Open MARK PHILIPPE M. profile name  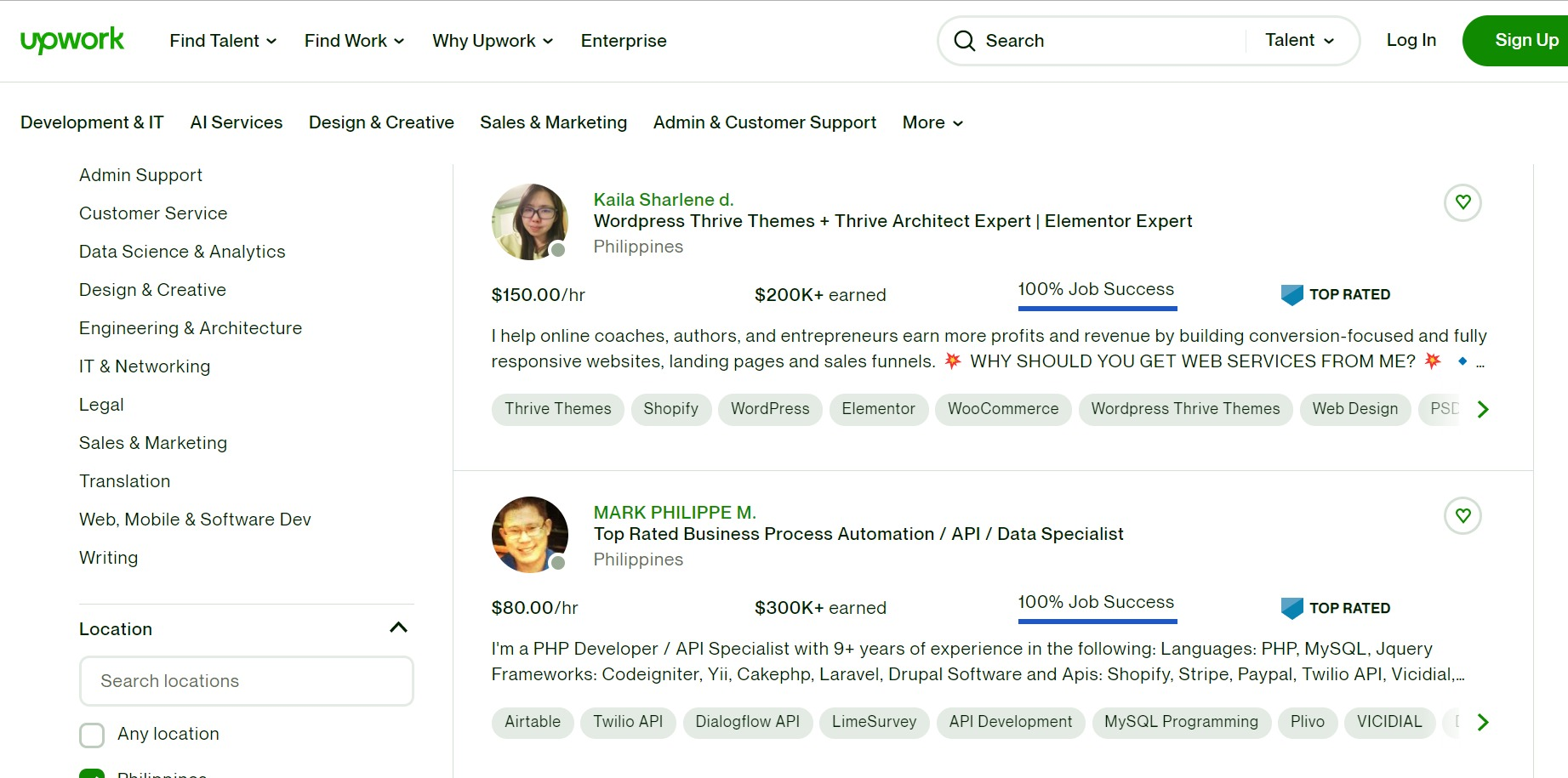point(675,513)
